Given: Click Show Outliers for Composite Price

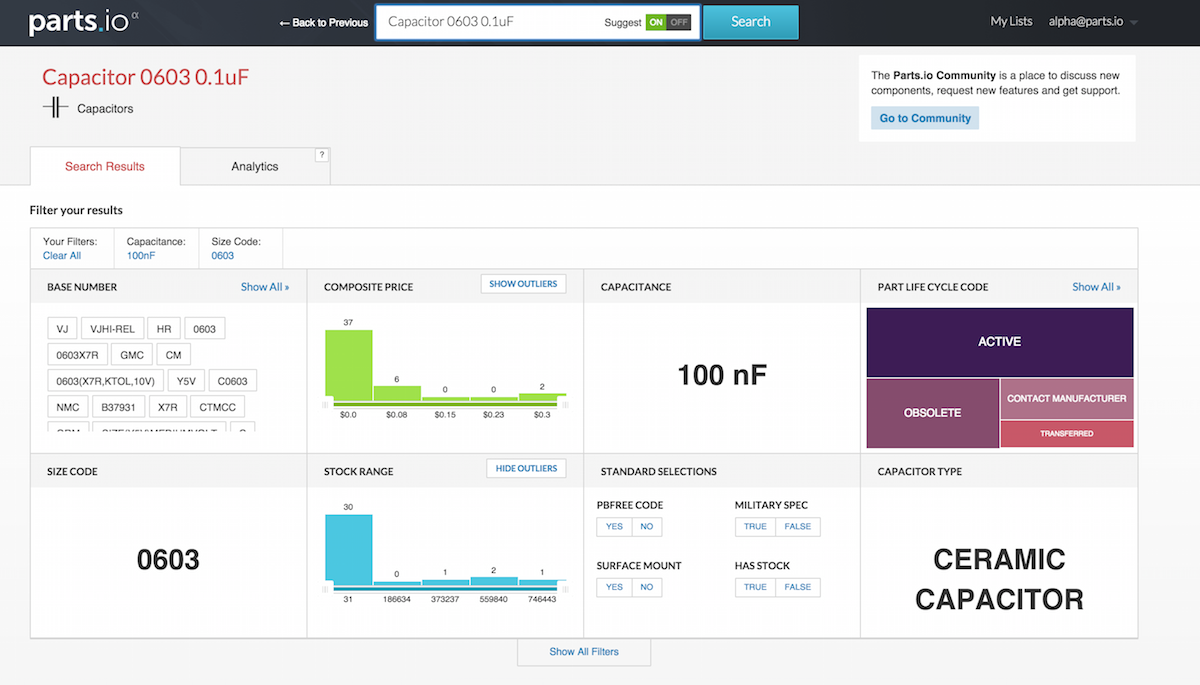Looking at the screenshot, I should coord(523,284).
